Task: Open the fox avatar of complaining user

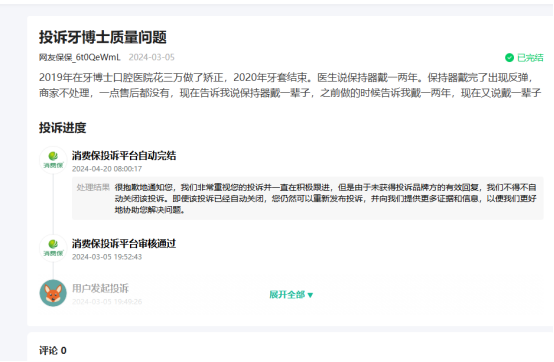Action: tap(53, 293)
